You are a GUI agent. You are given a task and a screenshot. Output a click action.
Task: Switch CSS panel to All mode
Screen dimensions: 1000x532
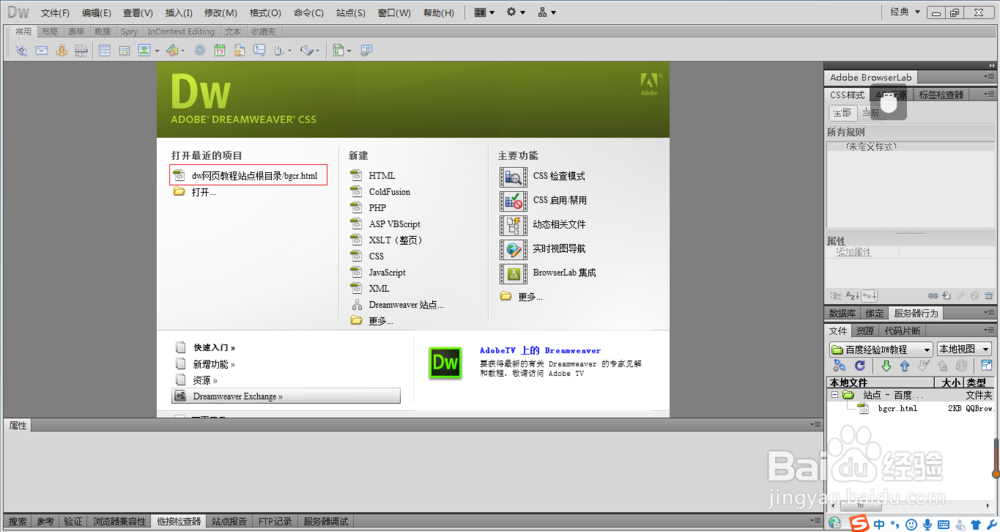click(842, 113)
